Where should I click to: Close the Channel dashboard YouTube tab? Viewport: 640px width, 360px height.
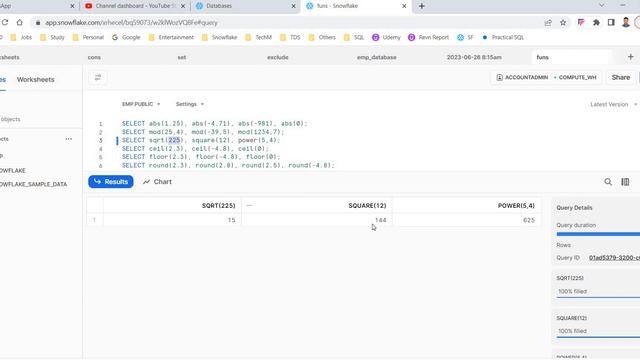point(183,6)
